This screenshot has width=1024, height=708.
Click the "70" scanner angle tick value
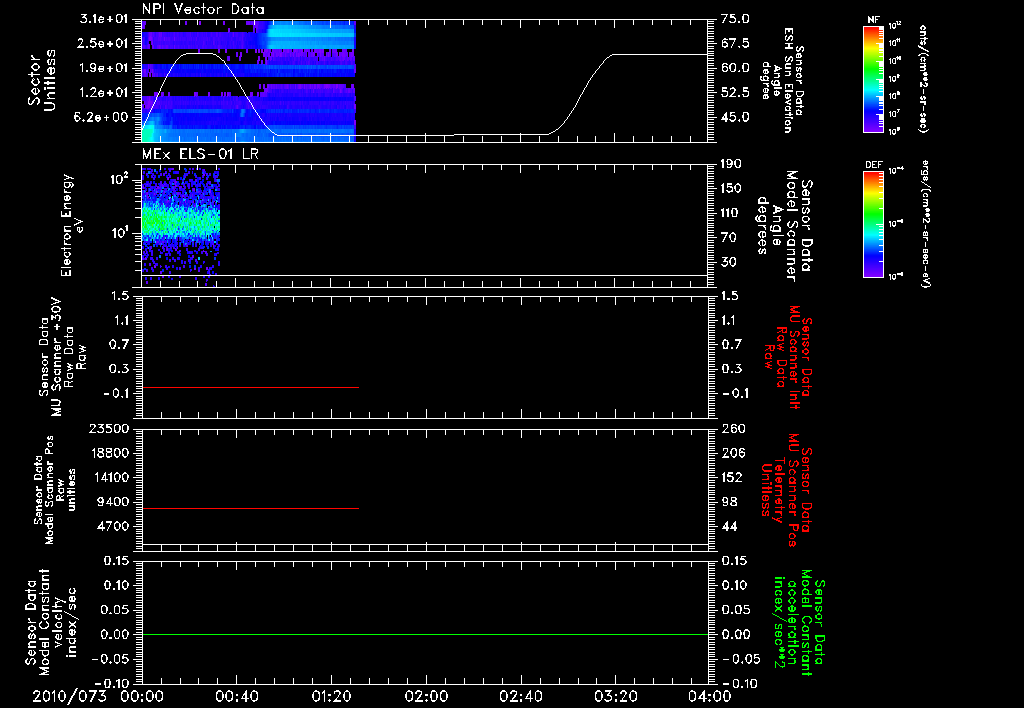pyautogui.click(x=728, y=238)
